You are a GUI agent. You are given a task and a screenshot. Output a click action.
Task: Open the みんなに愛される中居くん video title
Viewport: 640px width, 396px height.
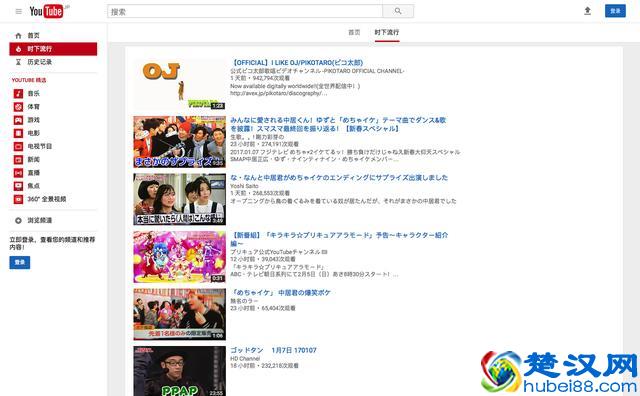tap(338, 124)
